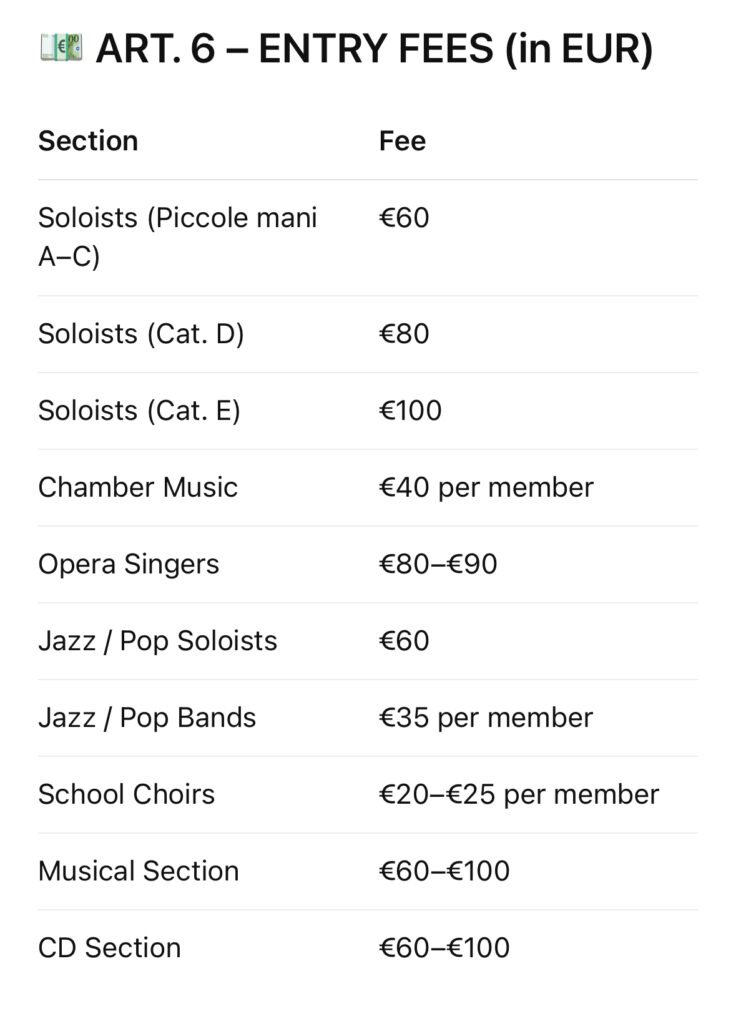The height and width of the screenshot is (1024, 736).
Task: Select the €35 per member fee
Action: point(486,717)
